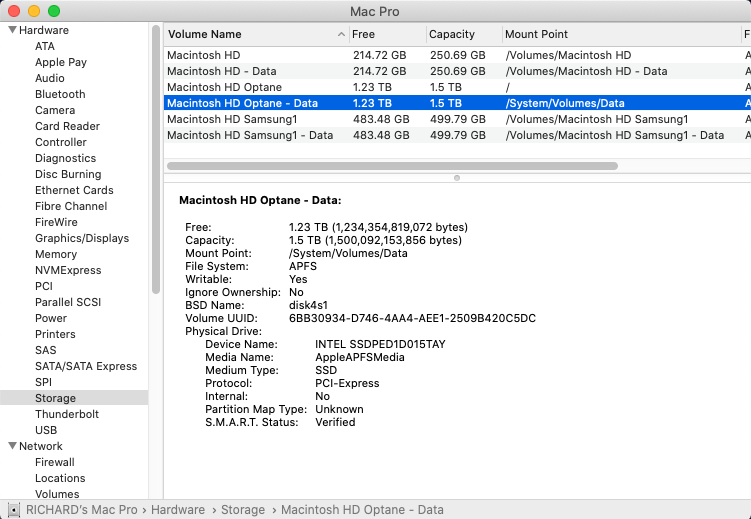751x519 pixels.
Task: Open Graphics/Displays section
Action: 82,238
